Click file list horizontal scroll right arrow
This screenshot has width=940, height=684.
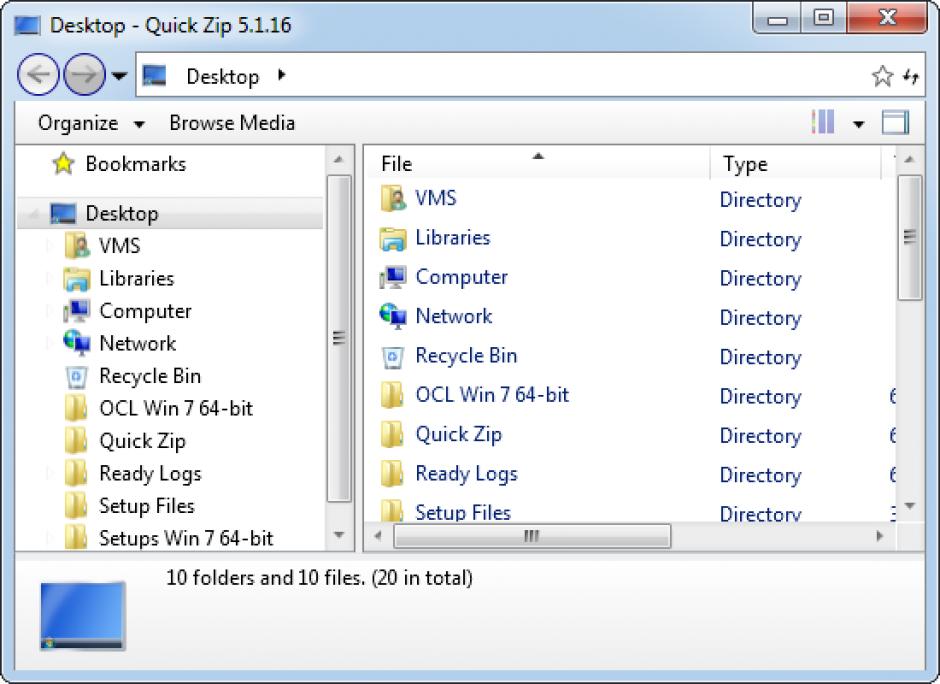879,536
